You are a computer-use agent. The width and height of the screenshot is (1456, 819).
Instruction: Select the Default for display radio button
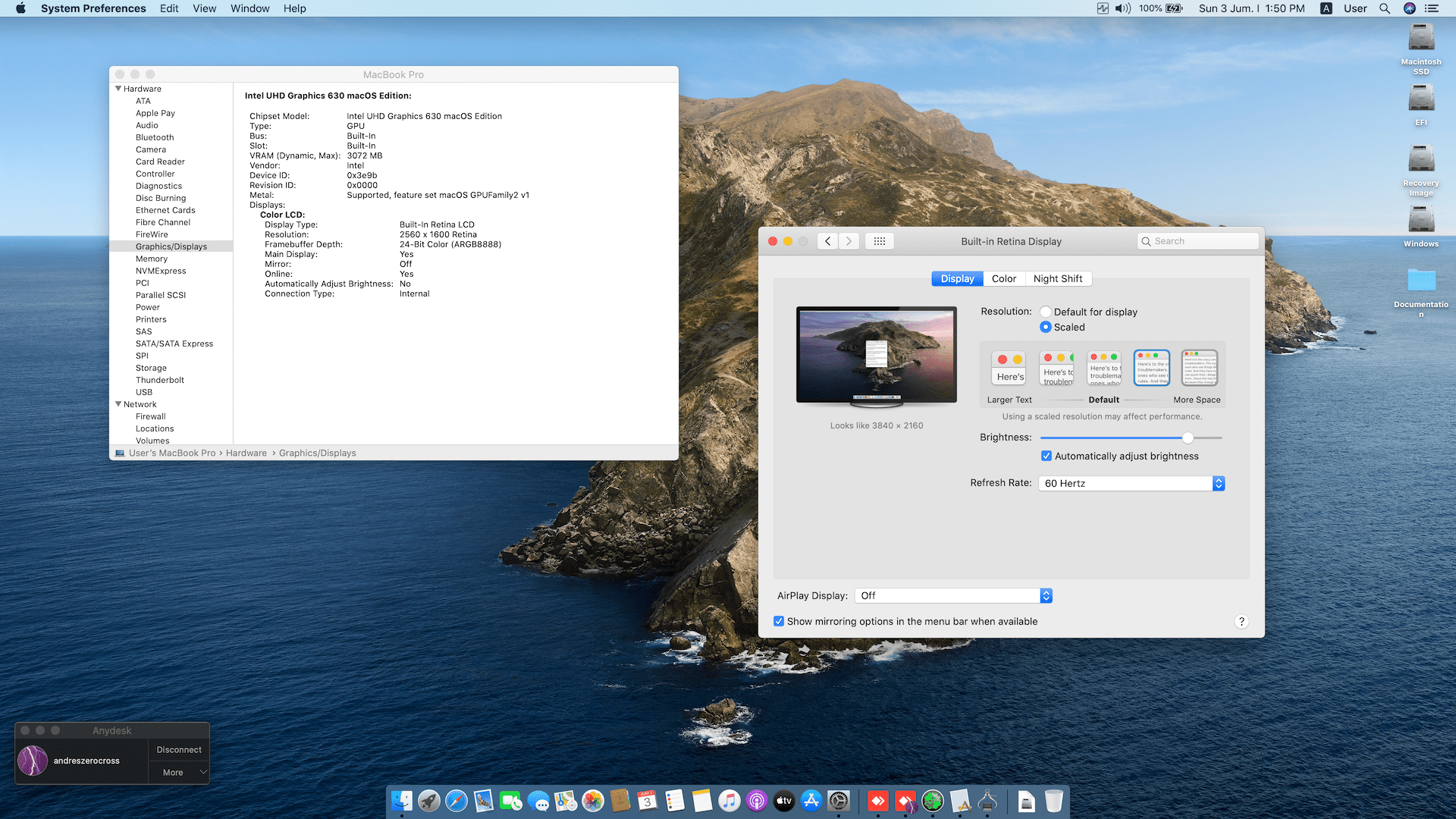pos(1046,312)
